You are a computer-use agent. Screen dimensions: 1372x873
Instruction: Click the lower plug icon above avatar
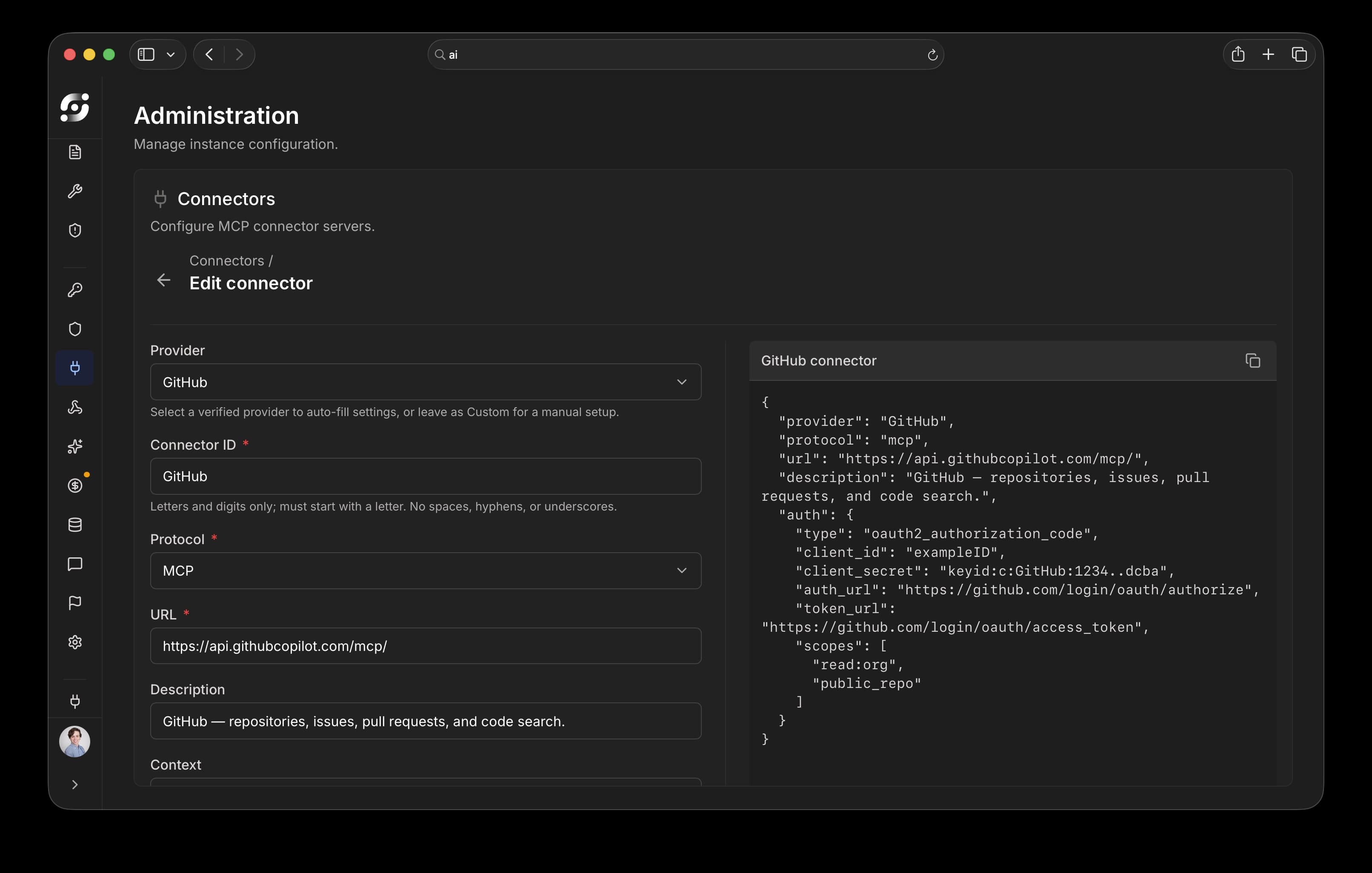[x=74, y=701]
